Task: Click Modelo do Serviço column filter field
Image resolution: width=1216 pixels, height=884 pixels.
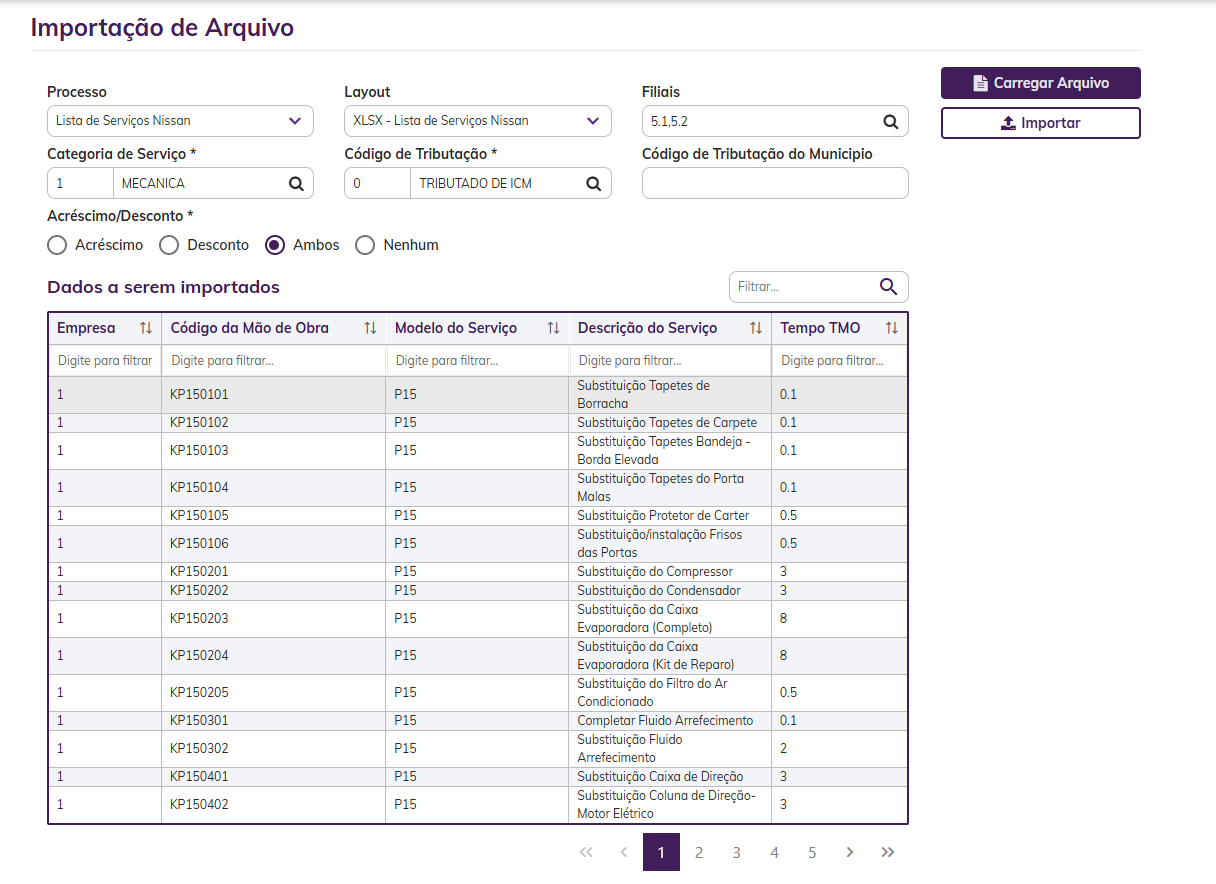Action: tap(477, 360)
